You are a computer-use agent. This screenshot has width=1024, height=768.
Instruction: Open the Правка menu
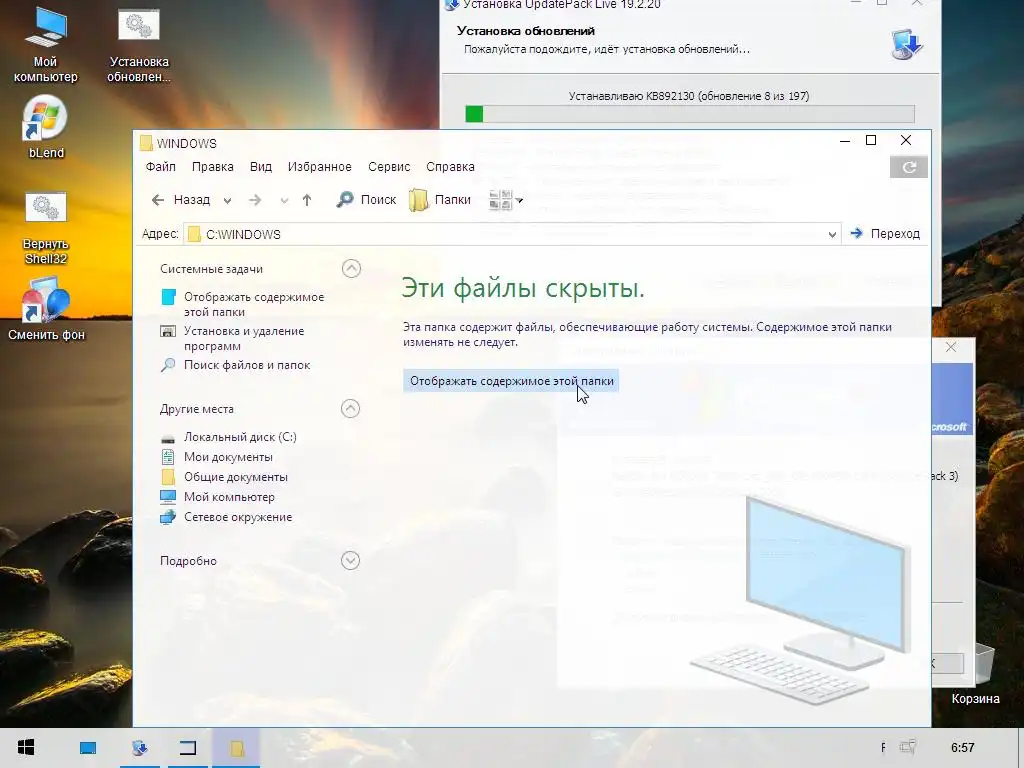click(x=212, y=167)
